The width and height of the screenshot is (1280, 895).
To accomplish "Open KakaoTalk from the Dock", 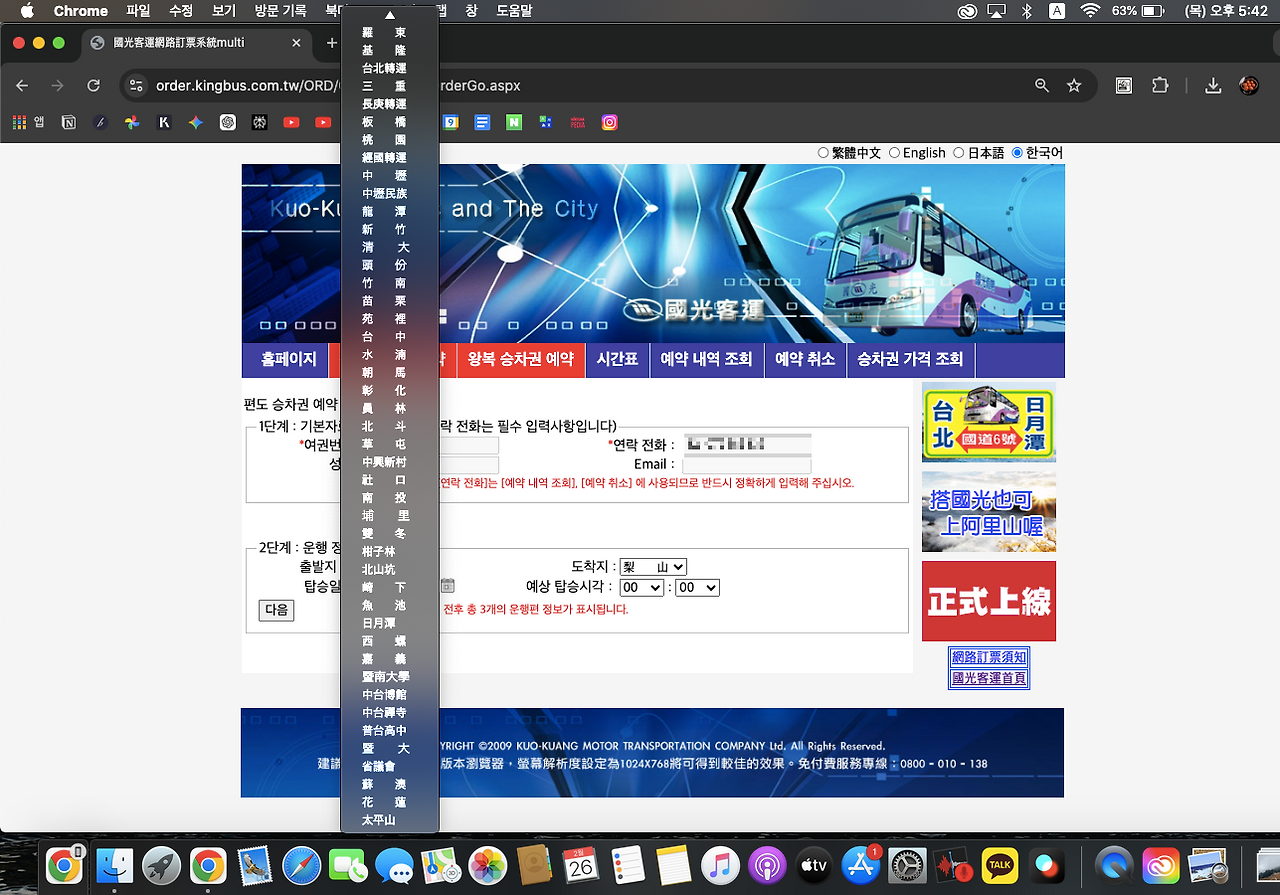I will (1000, 865).
